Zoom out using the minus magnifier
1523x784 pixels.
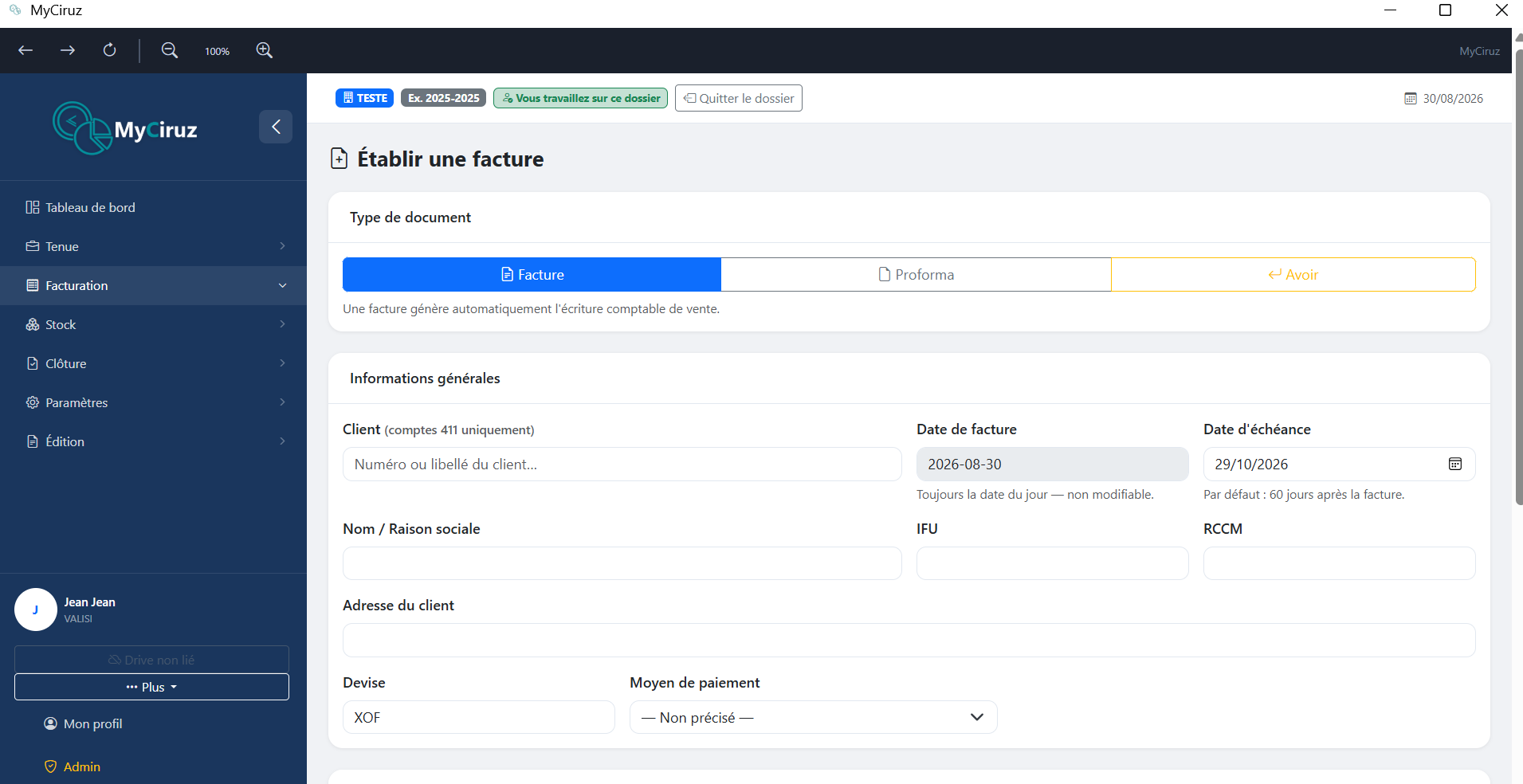point(169,50)
